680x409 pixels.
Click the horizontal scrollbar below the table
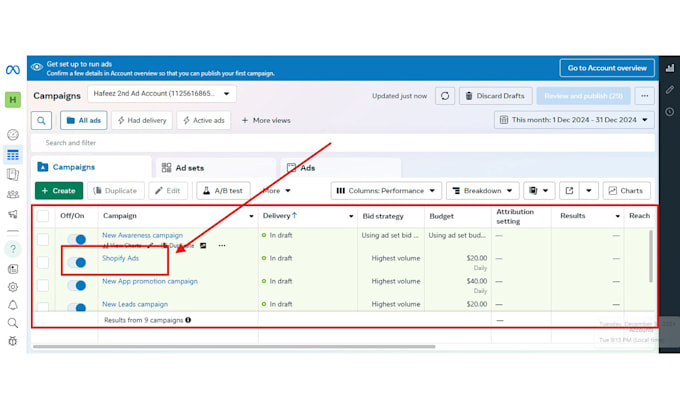point(234,347)
